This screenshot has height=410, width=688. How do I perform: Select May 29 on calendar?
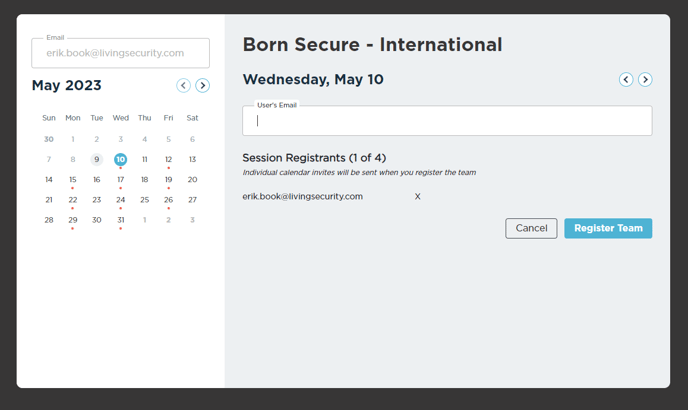73,220
